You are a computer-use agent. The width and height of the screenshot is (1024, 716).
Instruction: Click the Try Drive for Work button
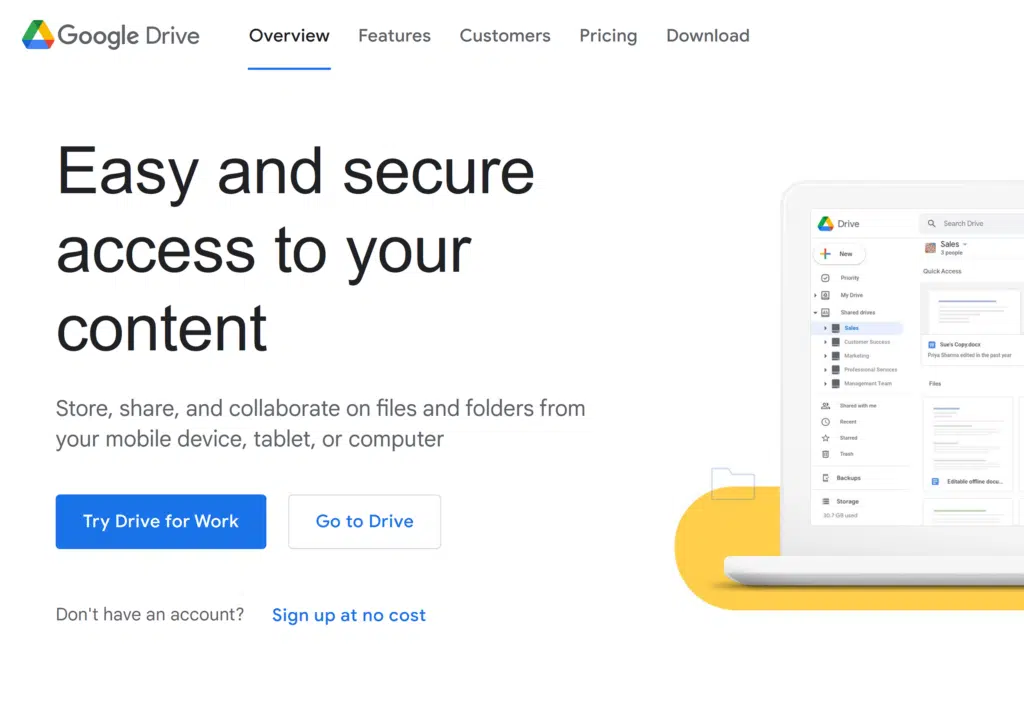point(161,521)
